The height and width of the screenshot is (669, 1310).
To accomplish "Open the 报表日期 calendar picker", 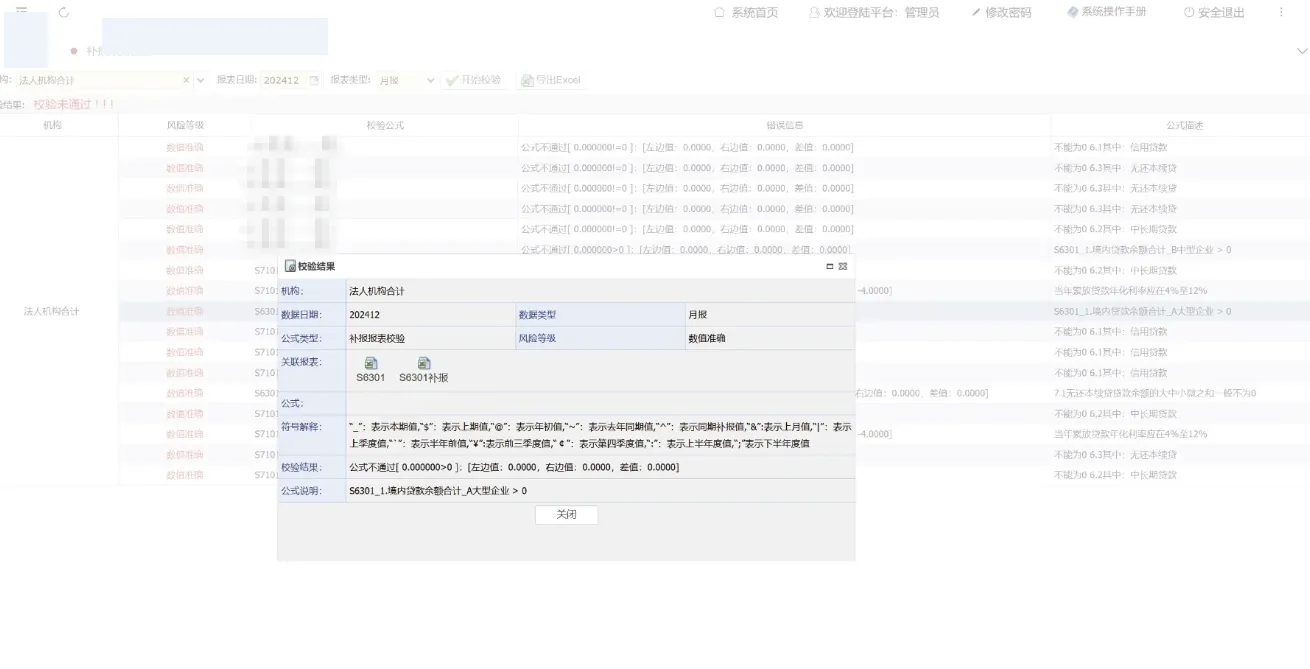I will pyautogui.click(x=314, y=80).
